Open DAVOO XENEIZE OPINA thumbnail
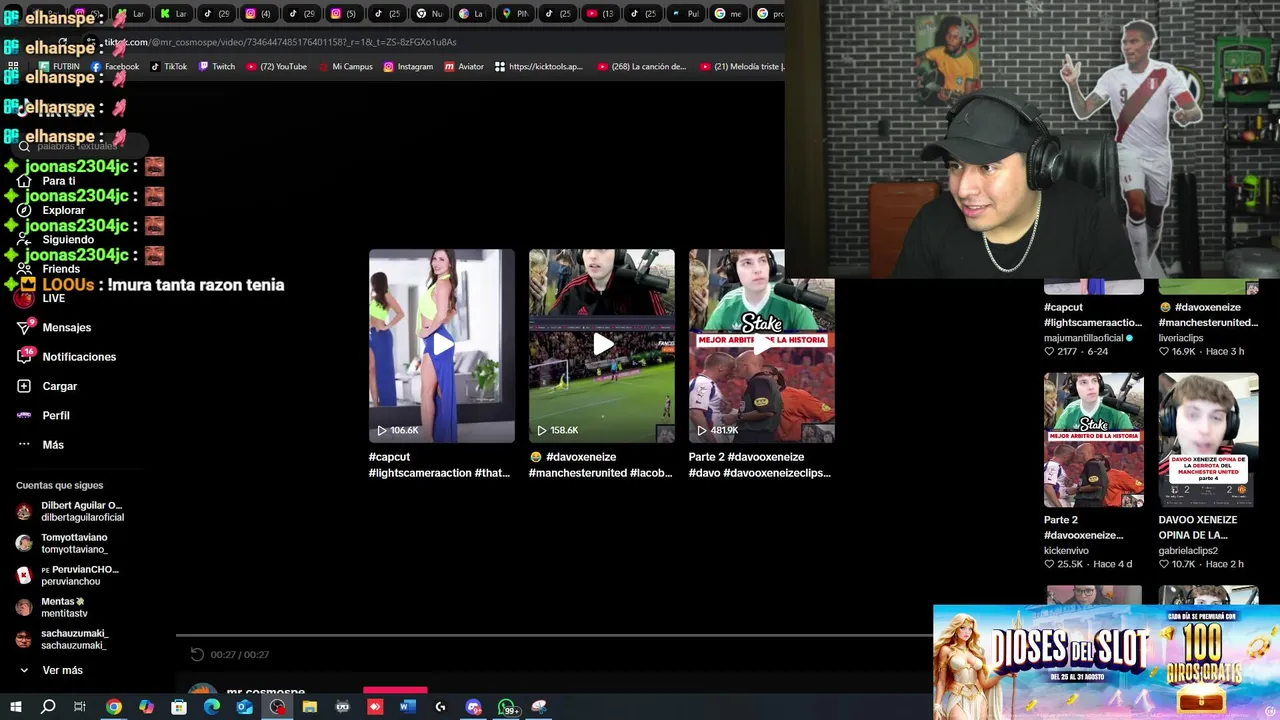Screen dimensions: 1280x720 tap(1209, 440)
